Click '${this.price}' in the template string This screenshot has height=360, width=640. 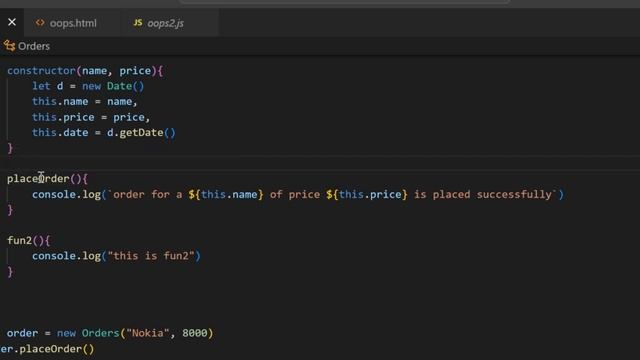[x=367, y=194]
